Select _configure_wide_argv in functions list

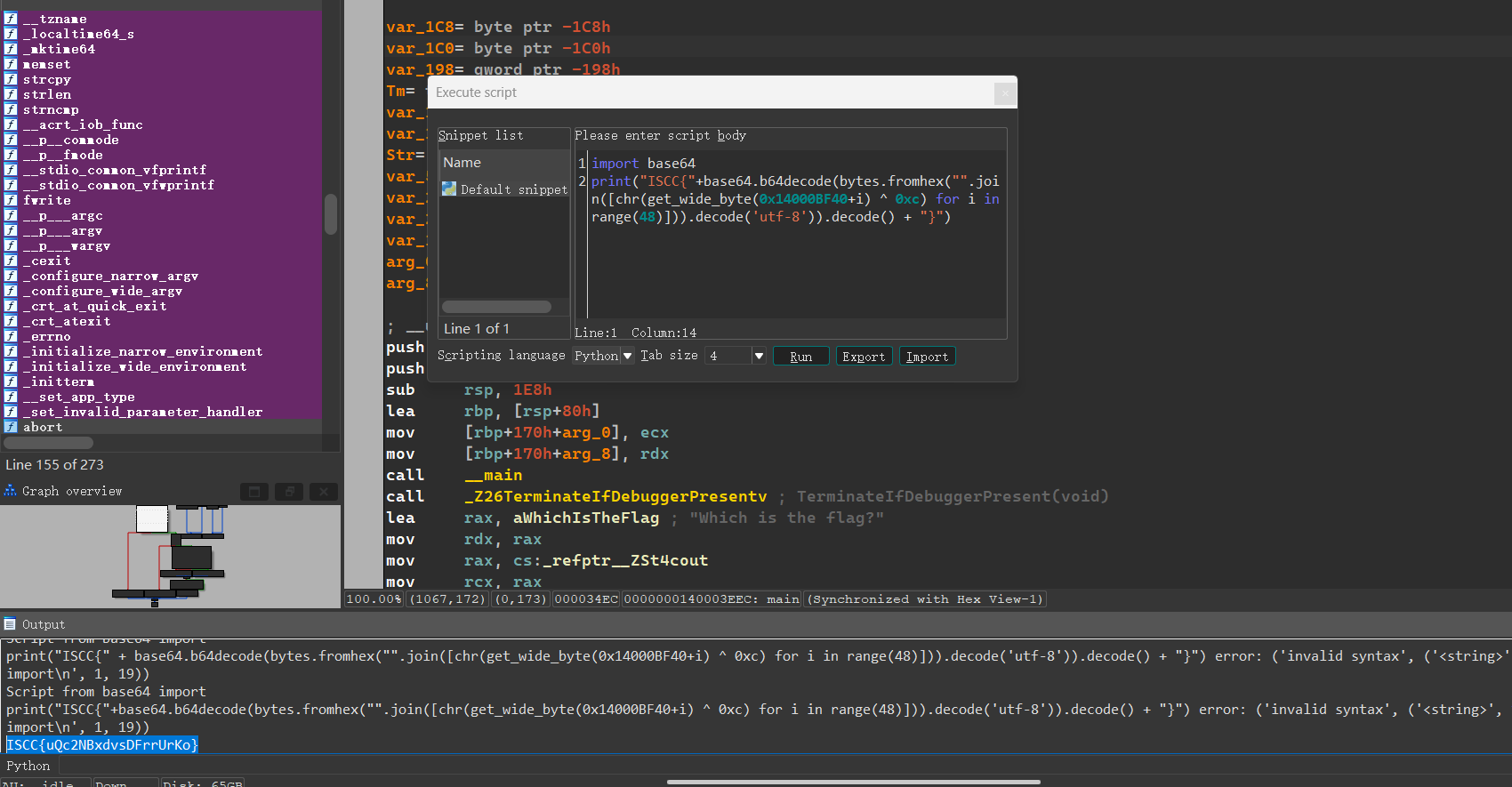(x=102, y=291)
